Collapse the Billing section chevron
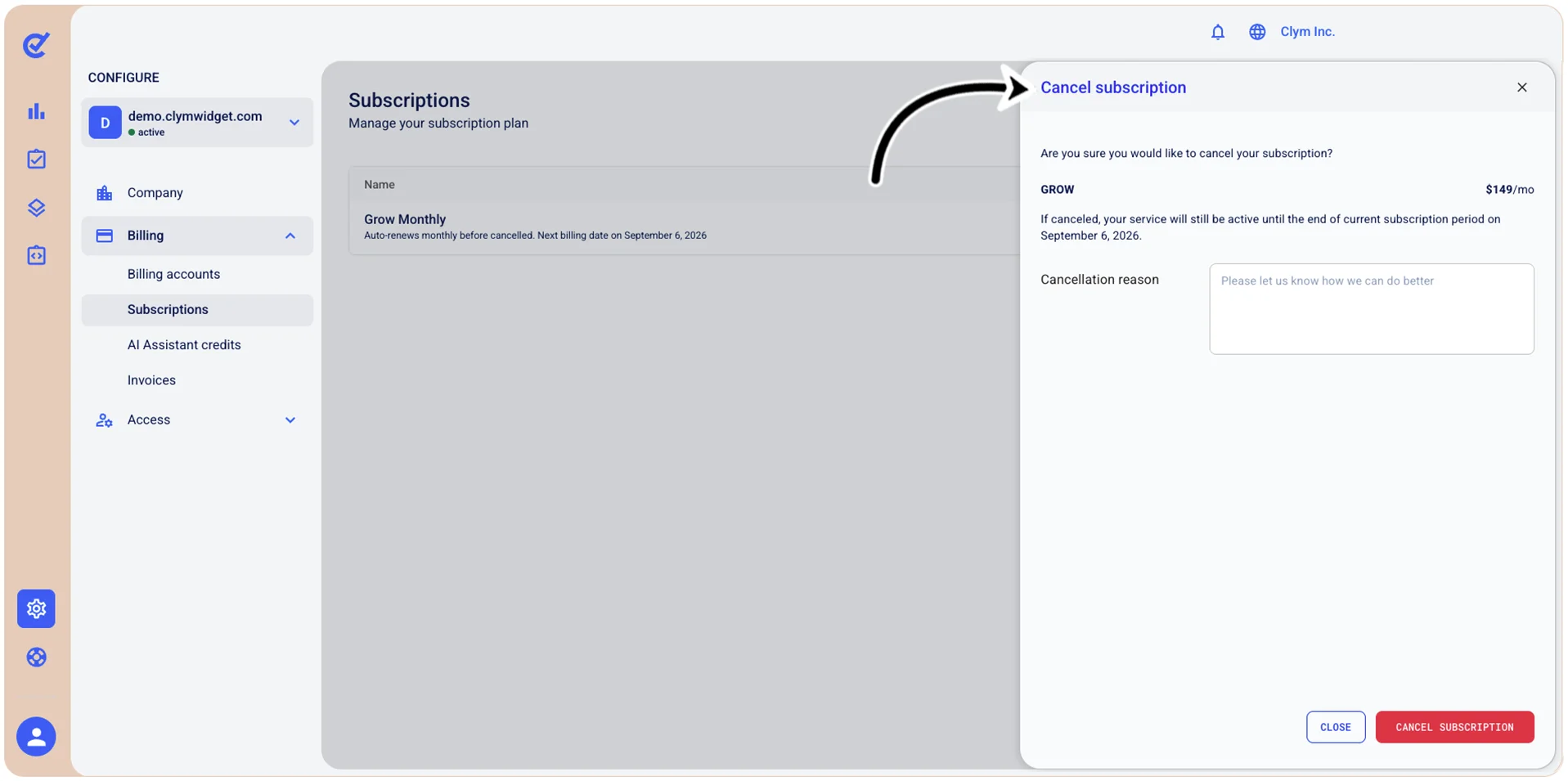This screenshot has width=1568, height=781. 290,236
